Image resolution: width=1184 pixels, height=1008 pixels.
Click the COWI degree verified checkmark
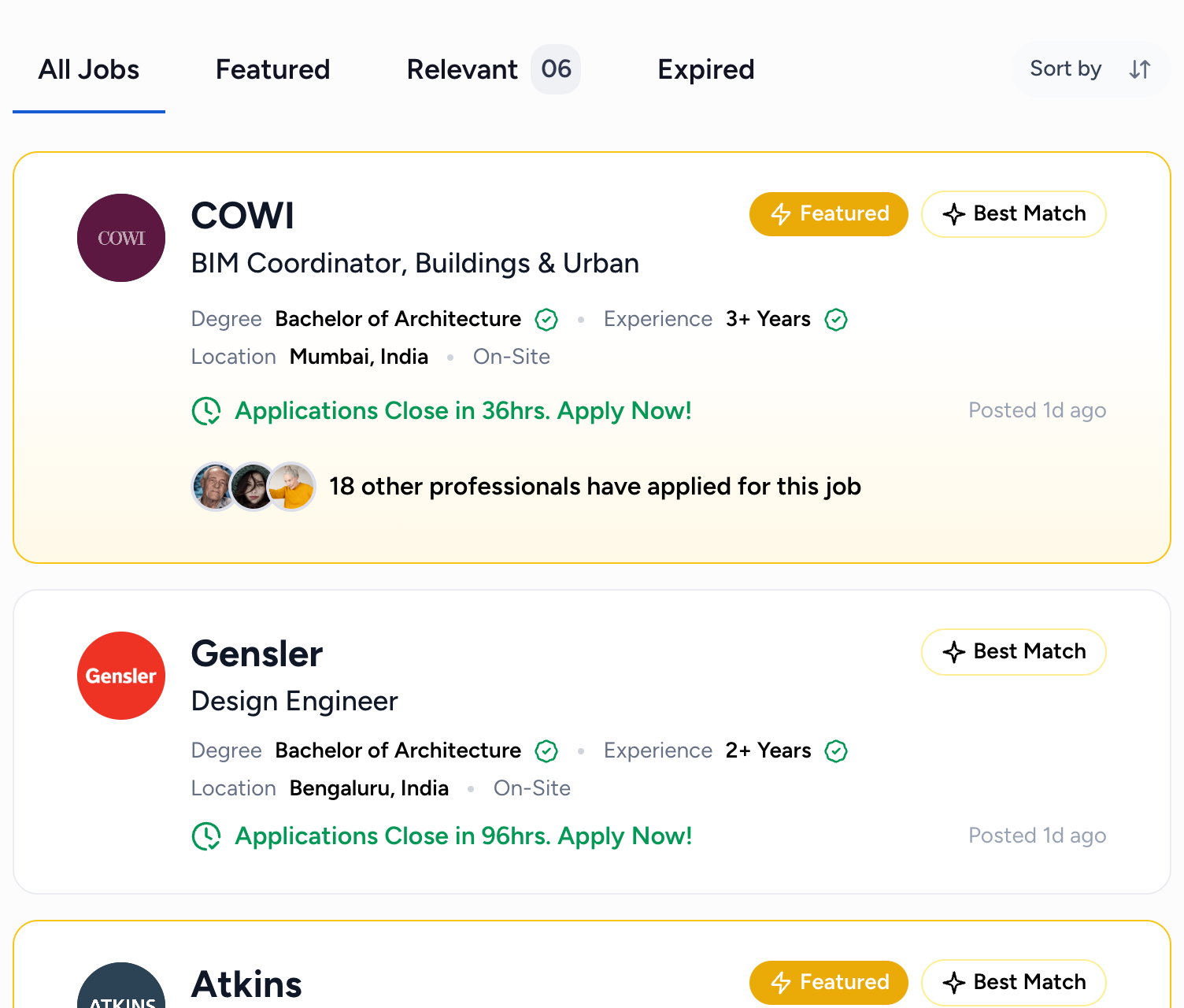pyautogui.click(x=546, y=319)
